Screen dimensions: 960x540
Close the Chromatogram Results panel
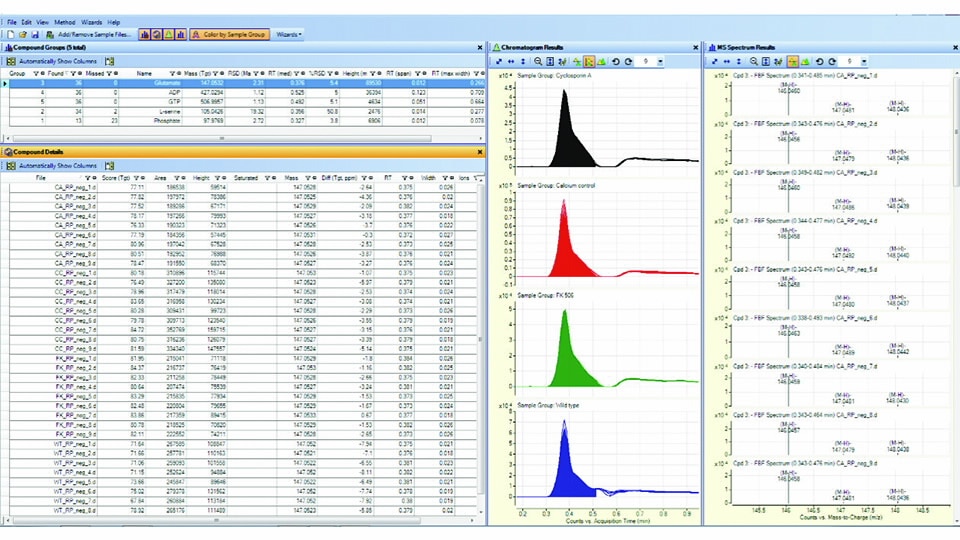(x=696, y=47)
